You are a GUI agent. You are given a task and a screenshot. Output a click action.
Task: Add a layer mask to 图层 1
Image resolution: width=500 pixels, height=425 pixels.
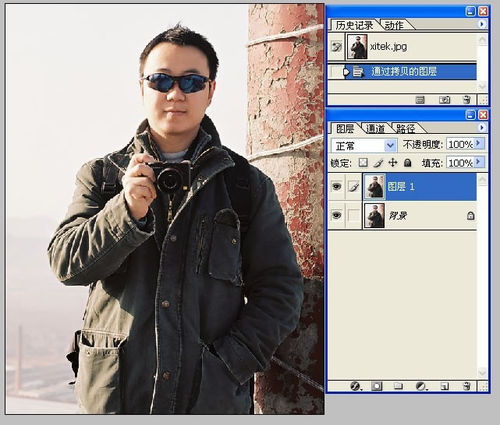click(x=377, y=386)
